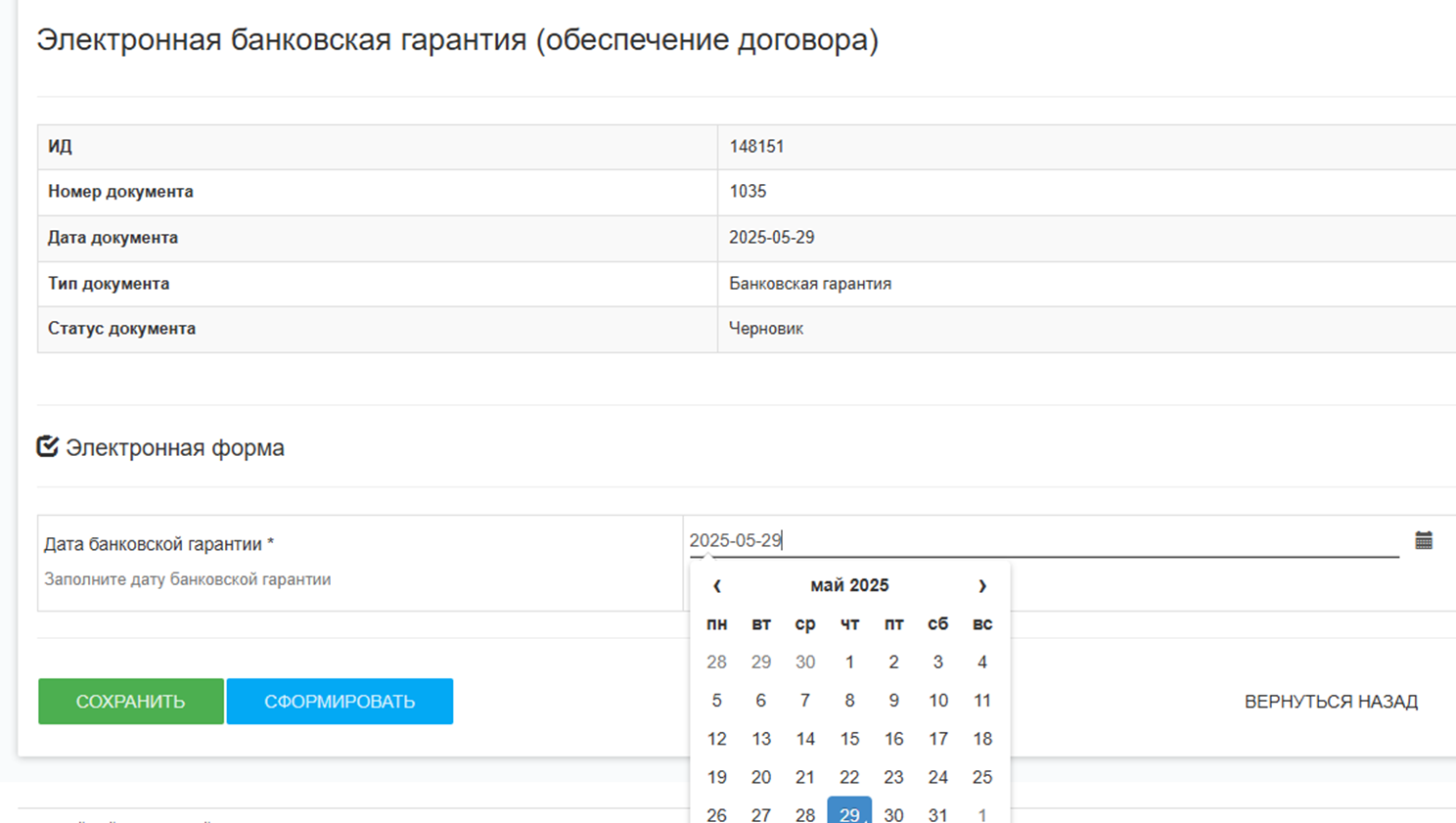Click the checkmark icon beside Электронная форма
Screen dimensions: 1456x823
[x=48, y=447]
